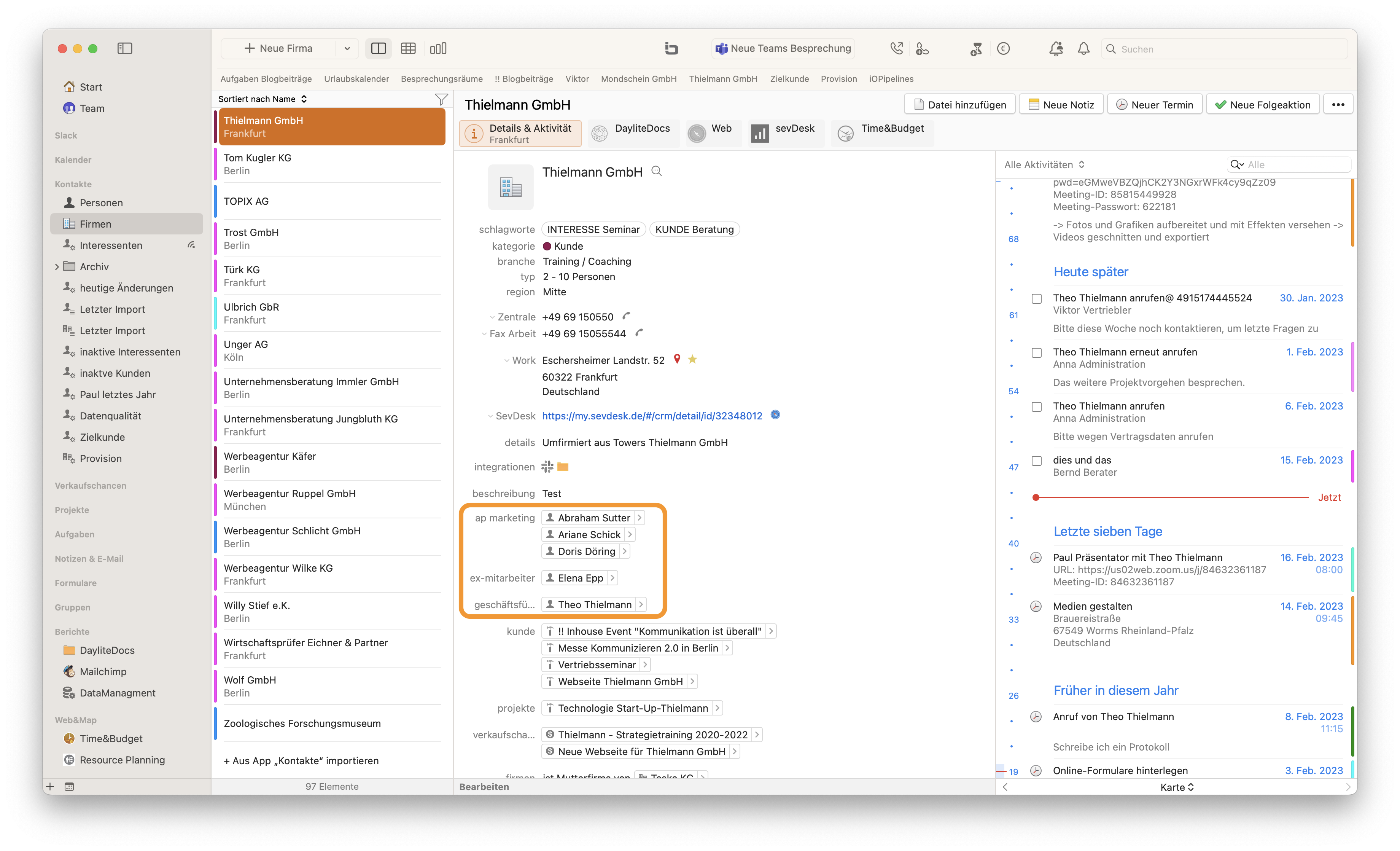1400x851 pixels.
Task: Click the star icon beside Work address
Action: click(x=692, y=359)
